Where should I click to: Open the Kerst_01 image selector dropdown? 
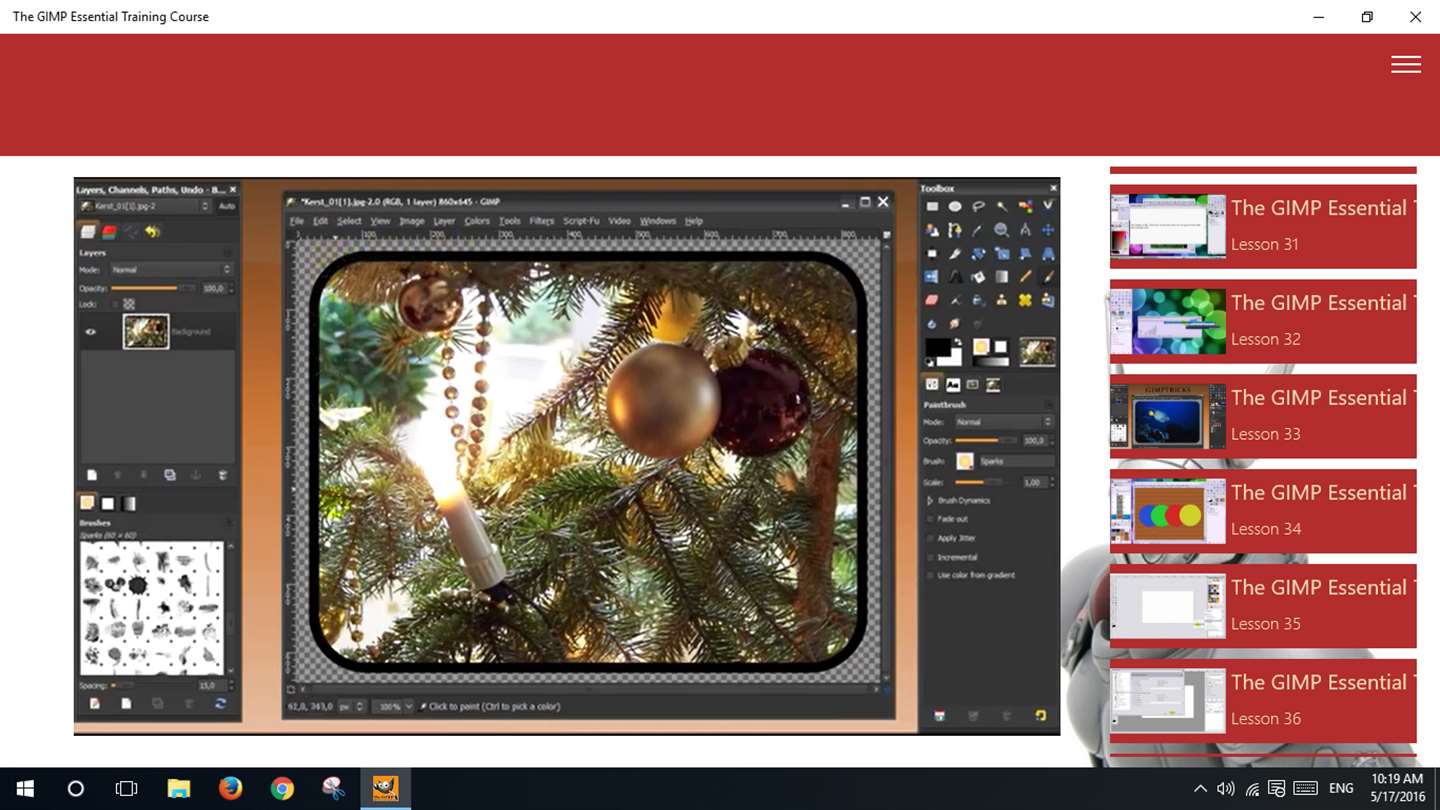click(146, 206)
